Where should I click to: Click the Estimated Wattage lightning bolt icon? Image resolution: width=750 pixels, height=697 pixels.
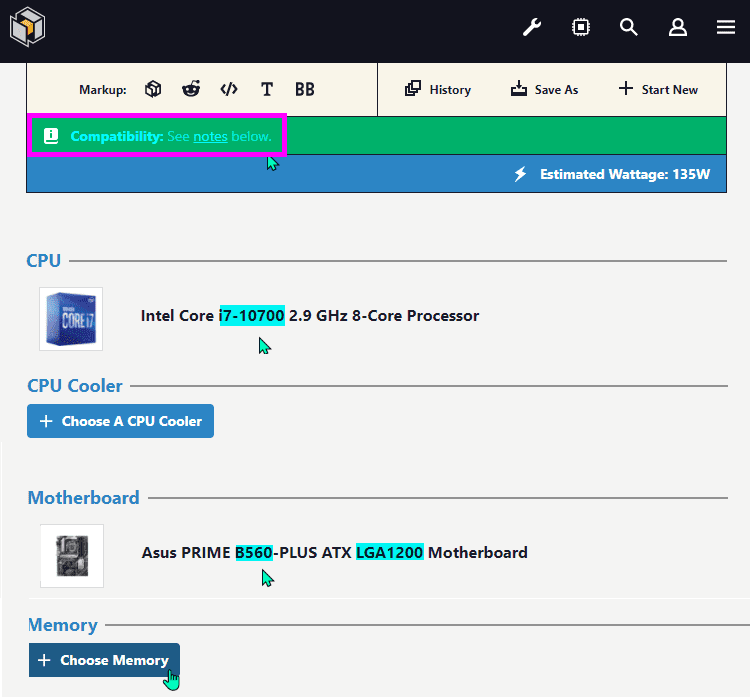[520, 174]
